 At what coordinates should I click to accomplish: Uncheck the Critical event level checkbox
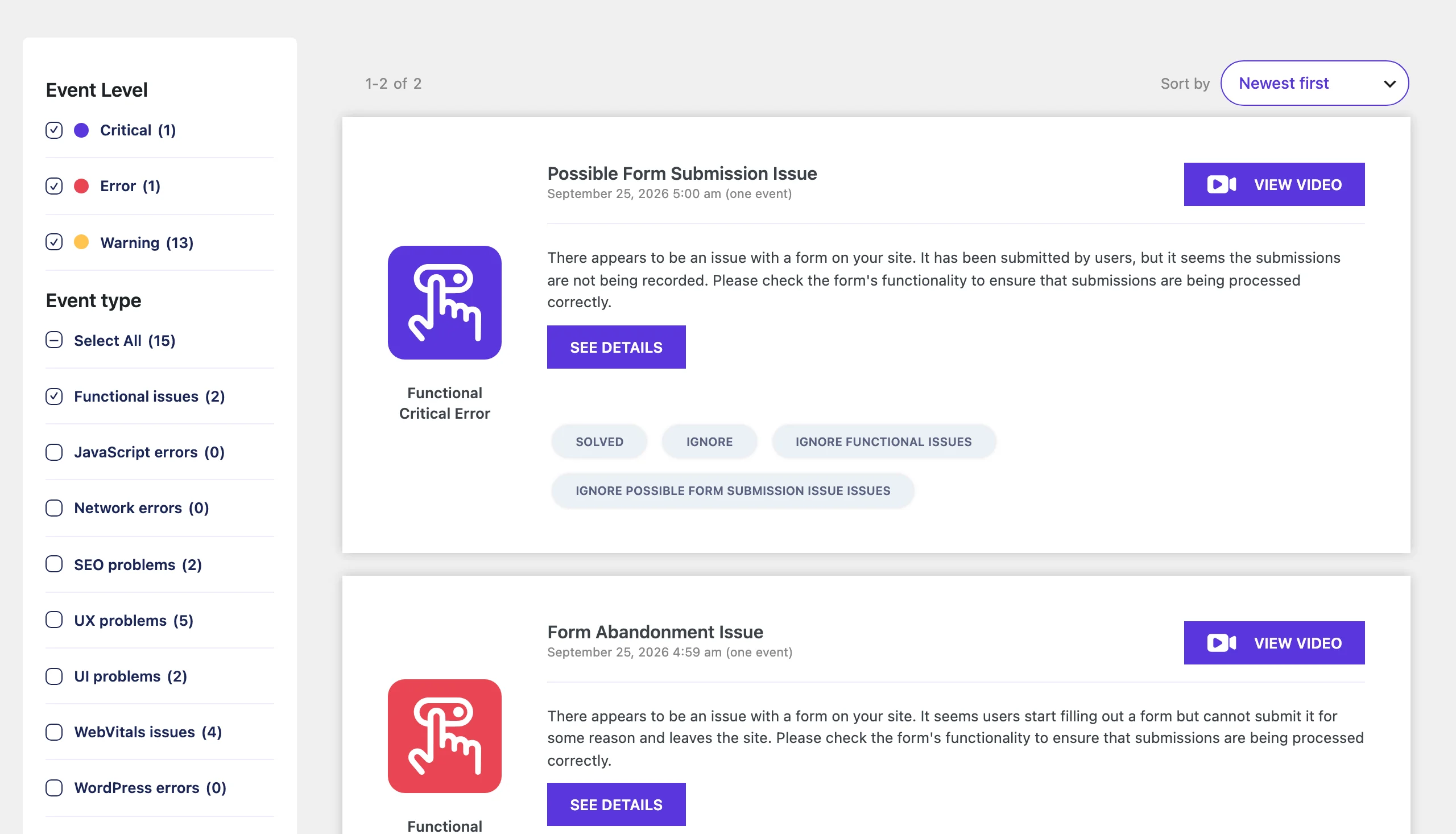coord(54,130)
